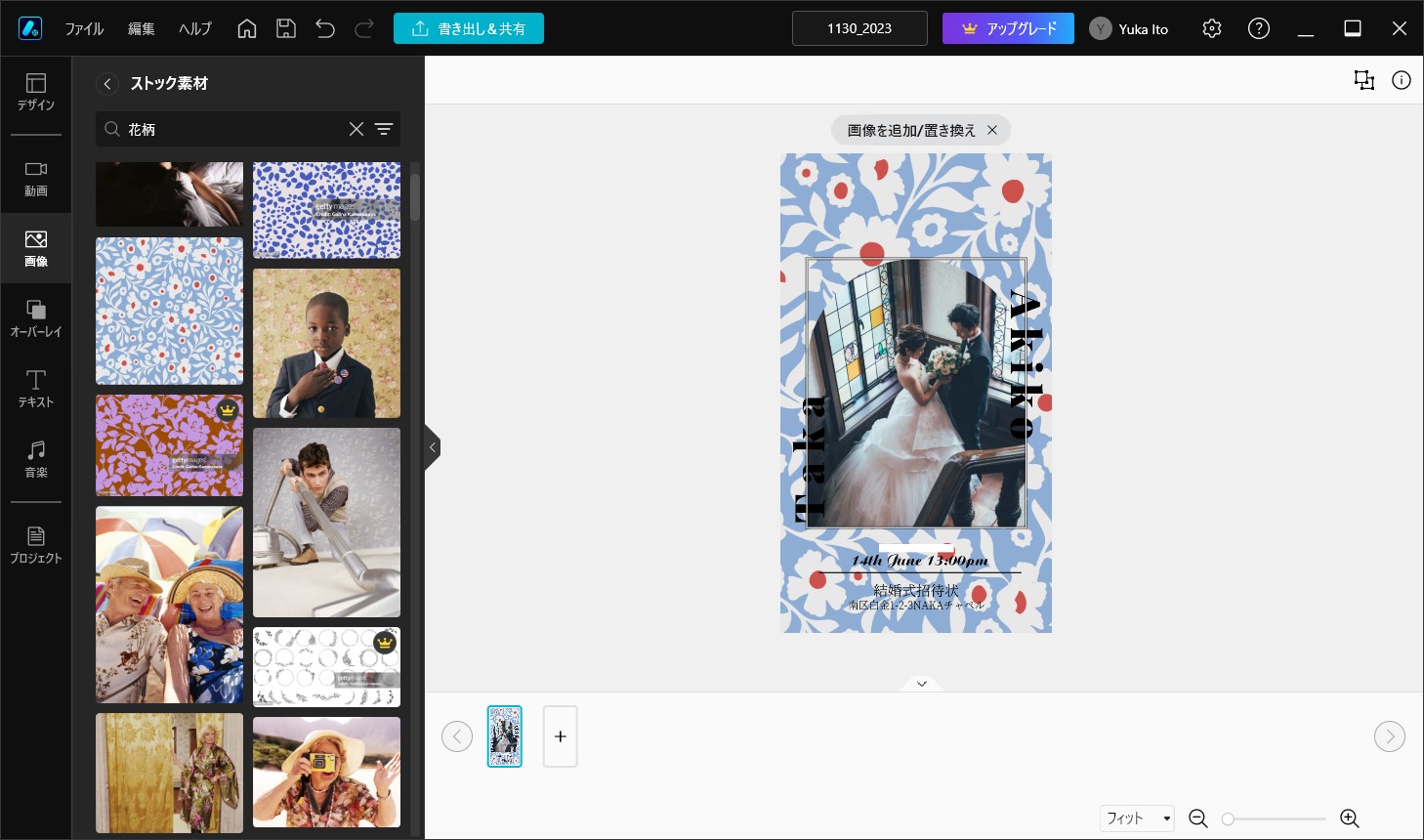
Task: Select the Taka text on the canvas
Action: [x=810, y=459]
